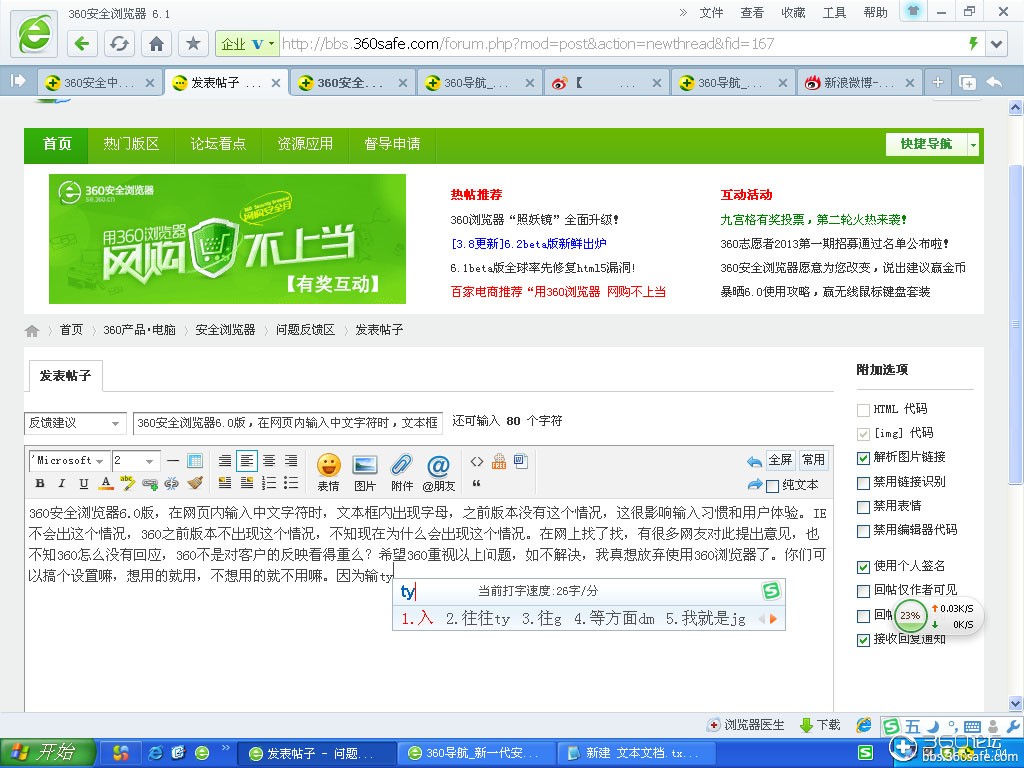The width and height of the screenshot is (1024, 768).
Task: Uncheck 使用个人签名 option
Action: [863, 567]
